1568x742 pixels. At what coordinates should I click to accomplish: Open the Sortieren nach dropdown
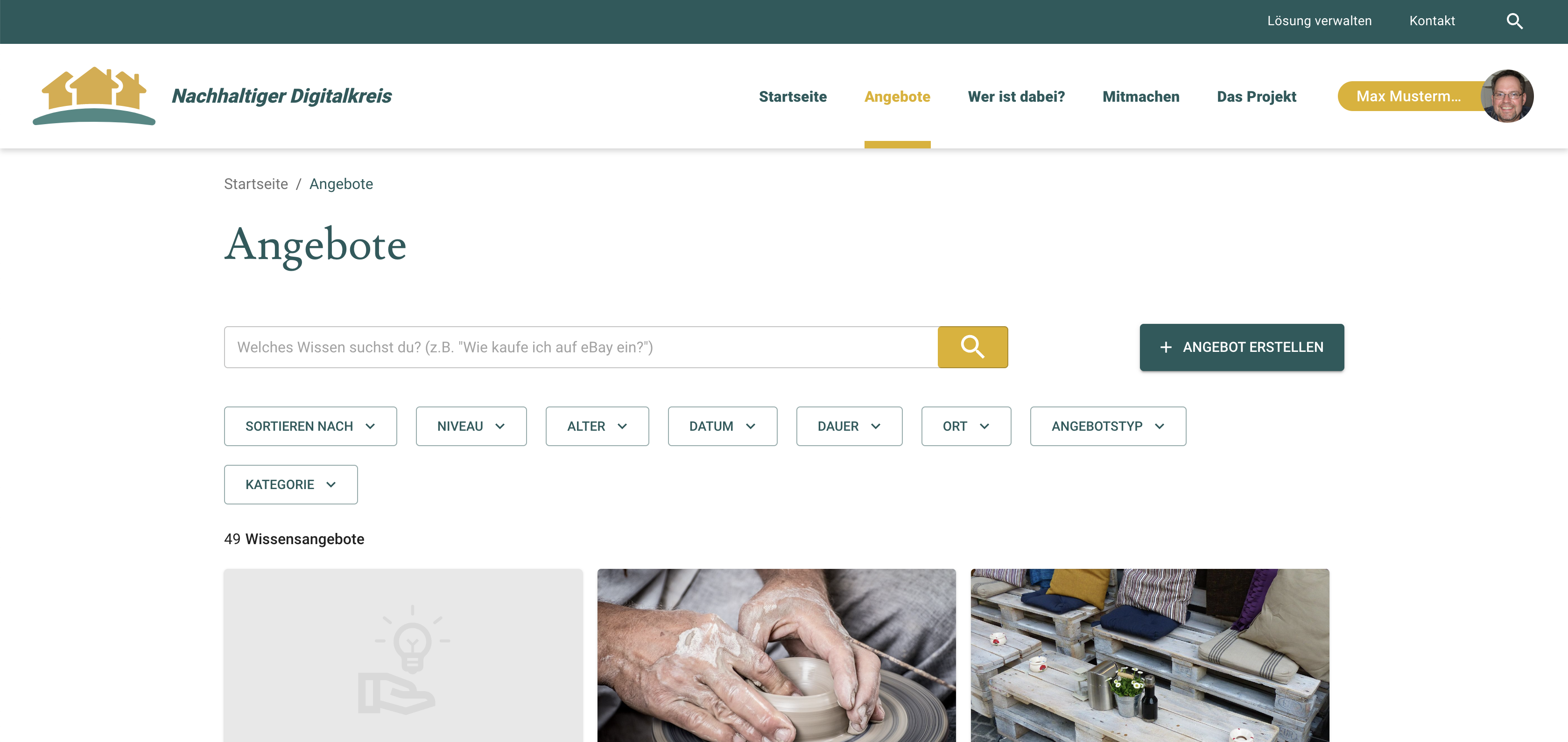(x=310, y=426)
